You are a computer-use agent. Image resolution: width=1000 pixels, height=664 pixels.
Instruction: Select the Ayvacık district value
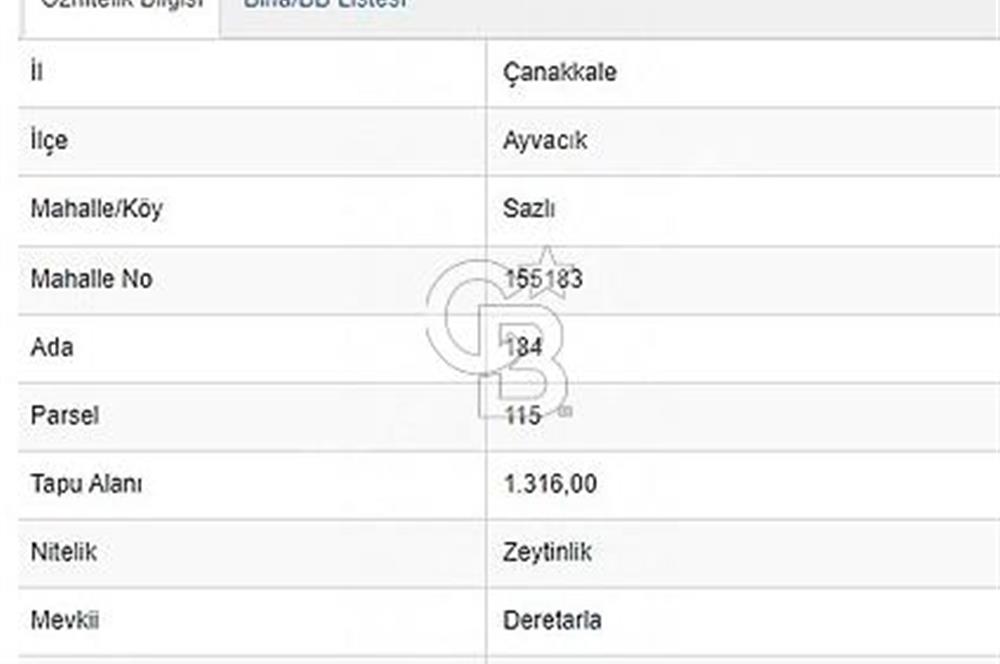point(545,141)
